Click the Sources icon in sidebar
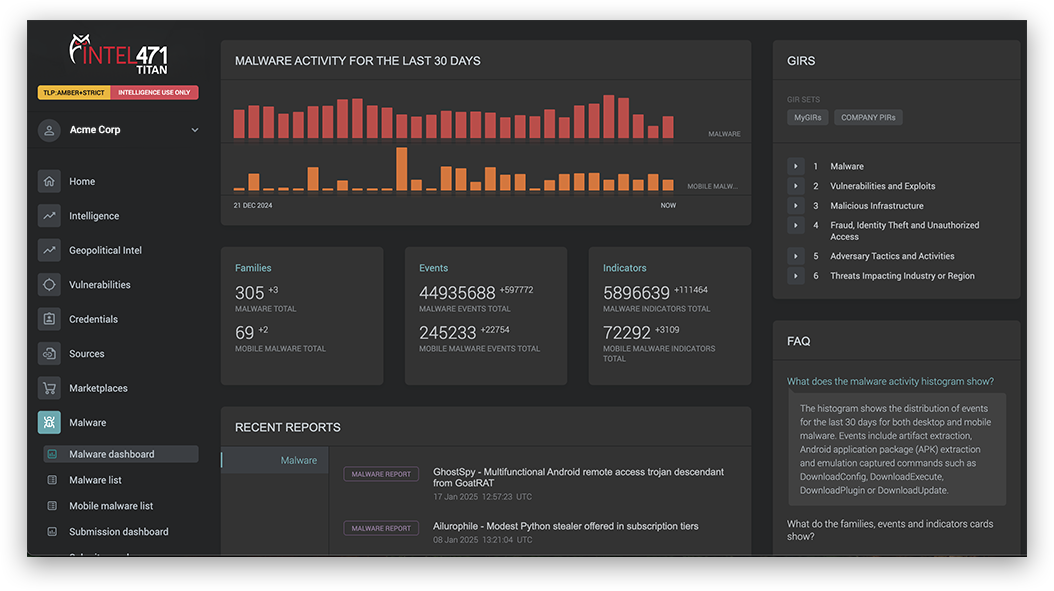 (x=49, y=354)
